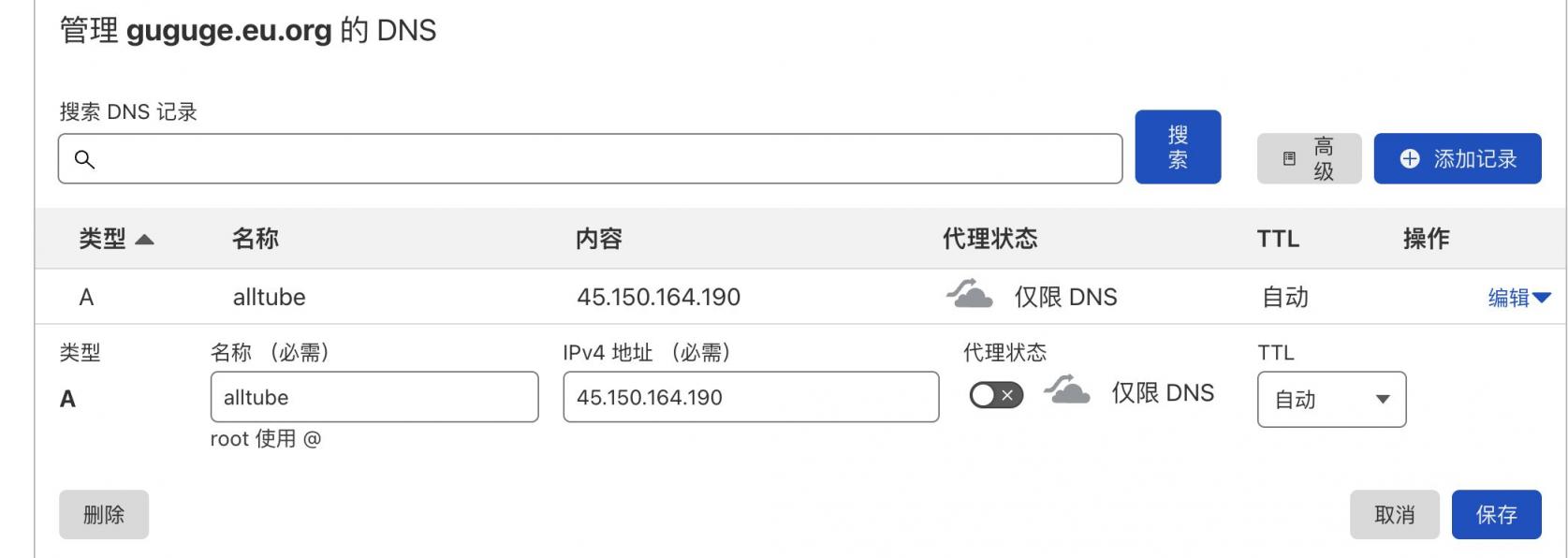Click the 名称 column header

pos(255,239)
